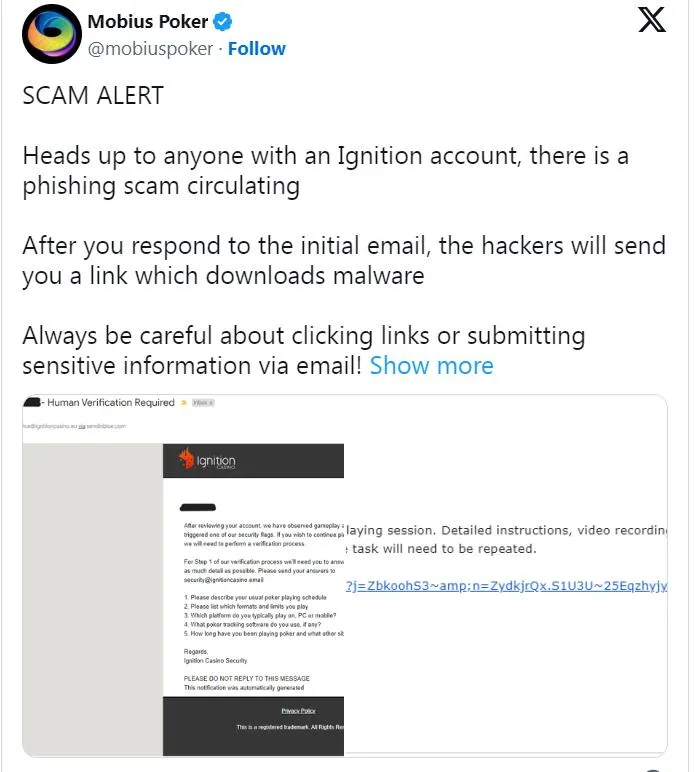Click the SCAM ALERT heading text
694x772 pixels.
93,96
